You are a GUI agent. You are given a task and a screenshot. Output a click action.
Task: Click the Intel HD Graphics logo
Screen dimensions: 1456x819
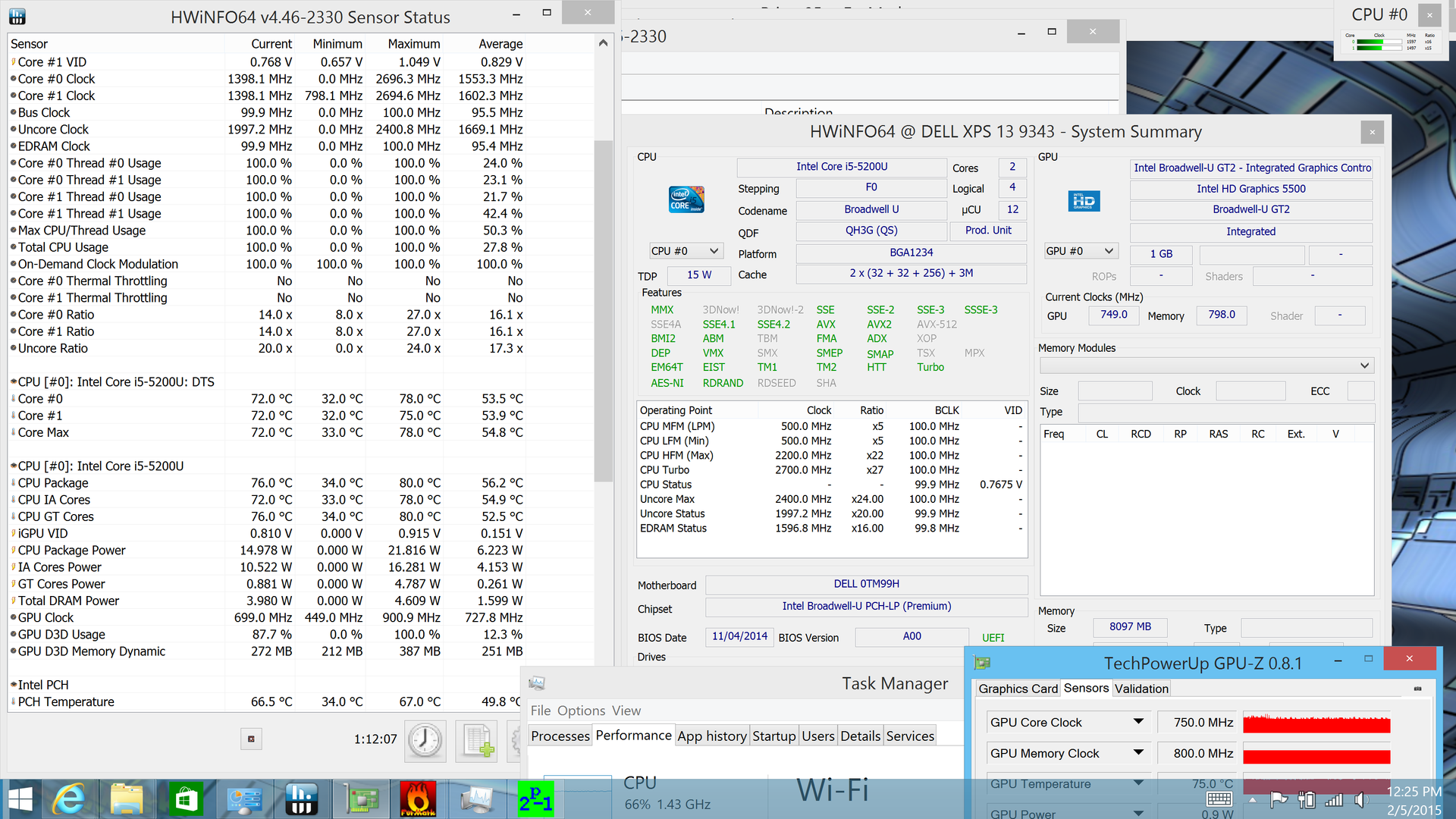pos(1084,201)
